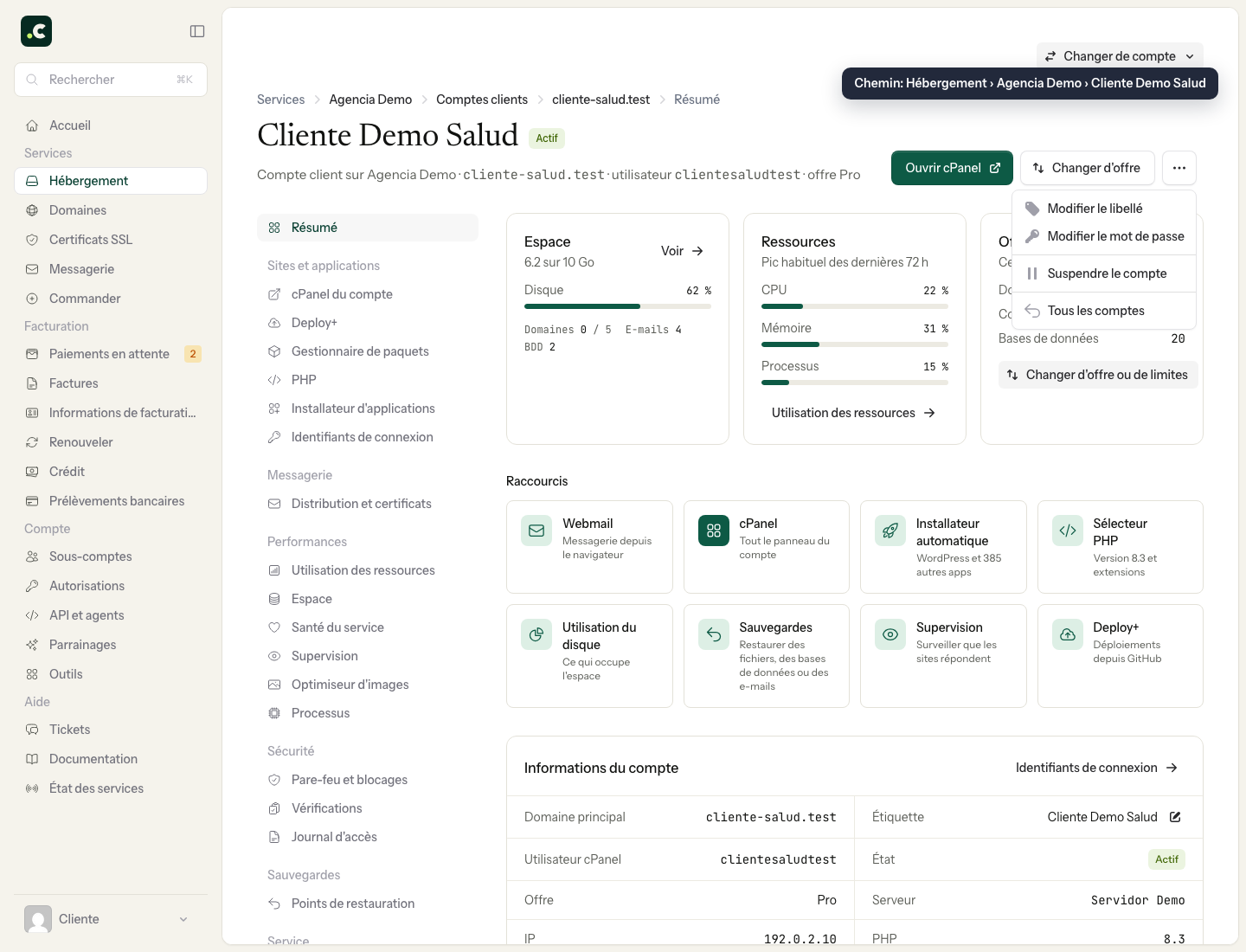Click the green app logo
The width and height of the screenshot is (1246, 952).
click(x=36, y=31)
